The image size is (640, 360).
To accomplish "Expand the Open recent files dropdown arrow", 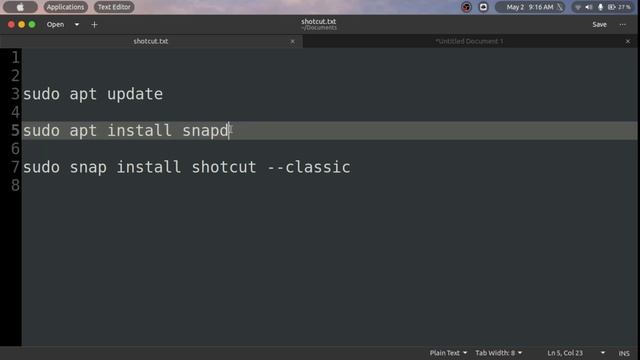I will [77, 24].
